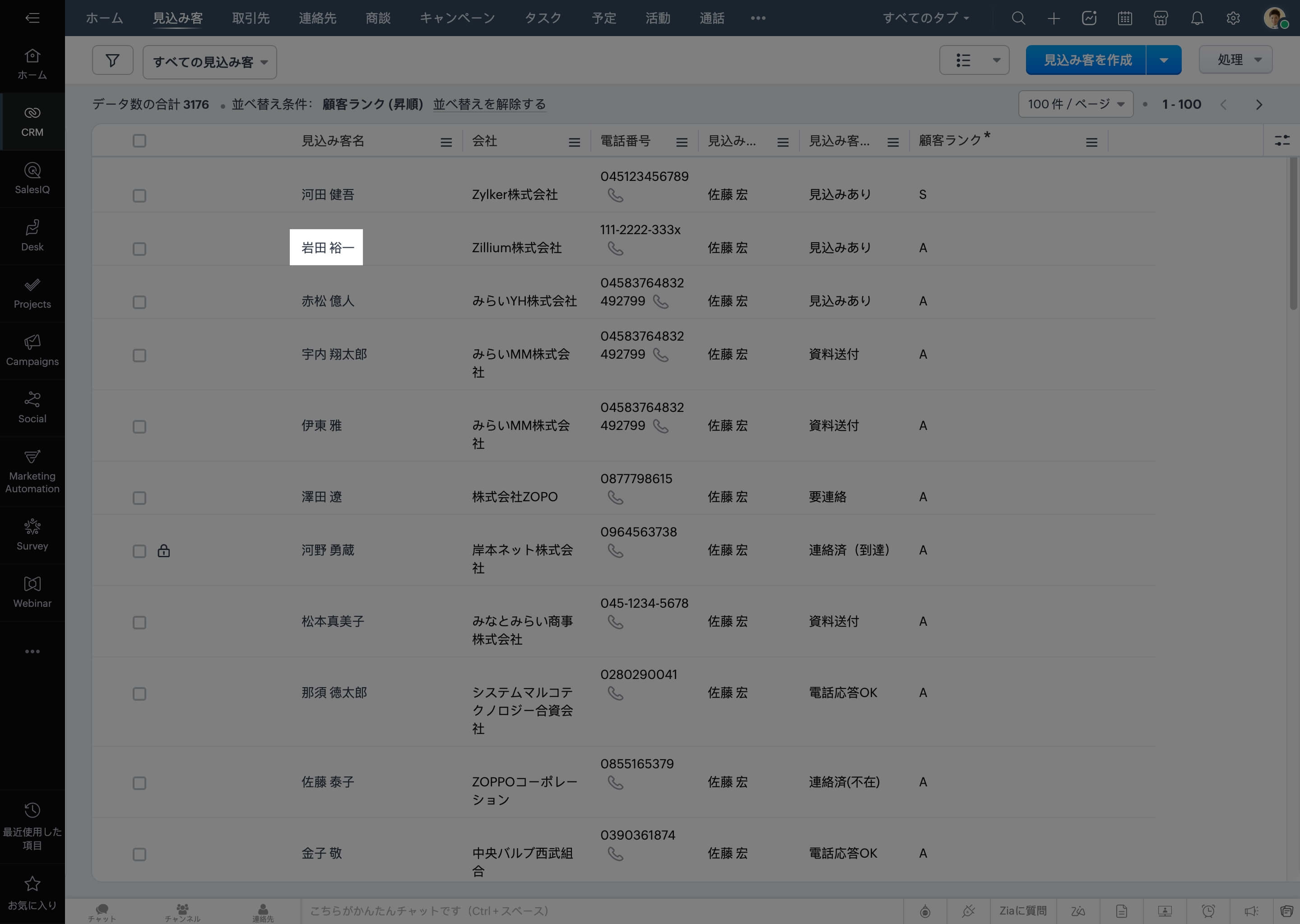Expand the arrow beside 見込み客を作成

click(x=1163, y=60)
